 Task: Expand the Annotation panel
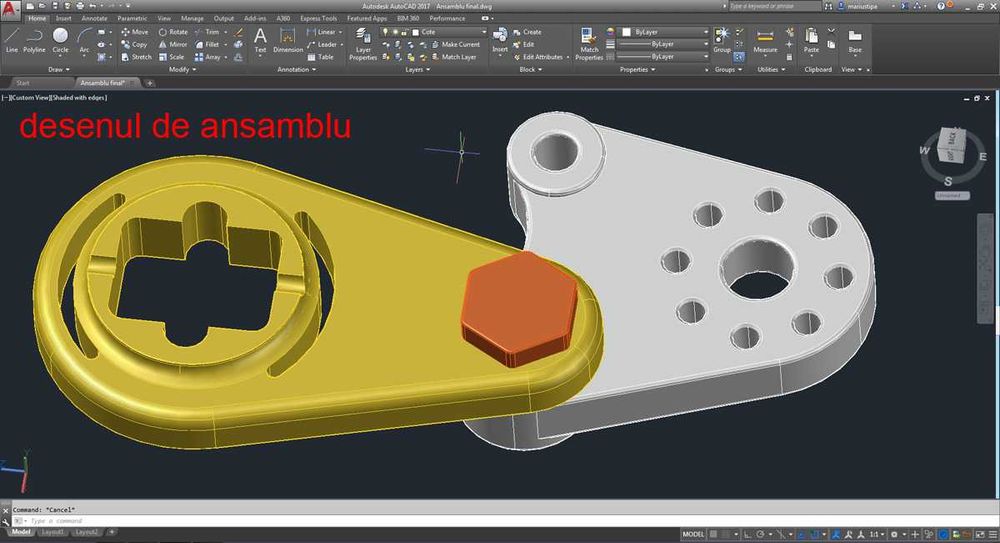tap(297, 70)
